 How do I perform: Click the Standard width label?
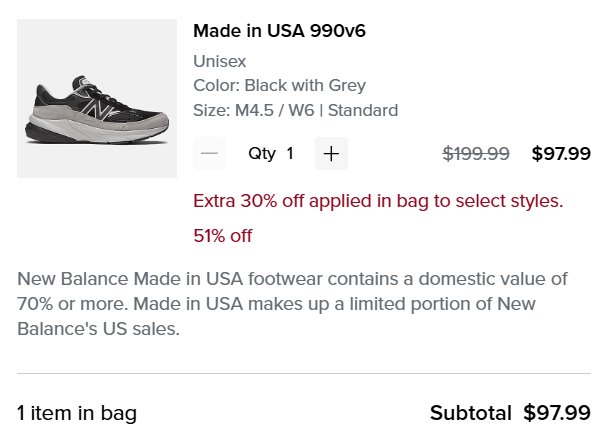point(363,110)
